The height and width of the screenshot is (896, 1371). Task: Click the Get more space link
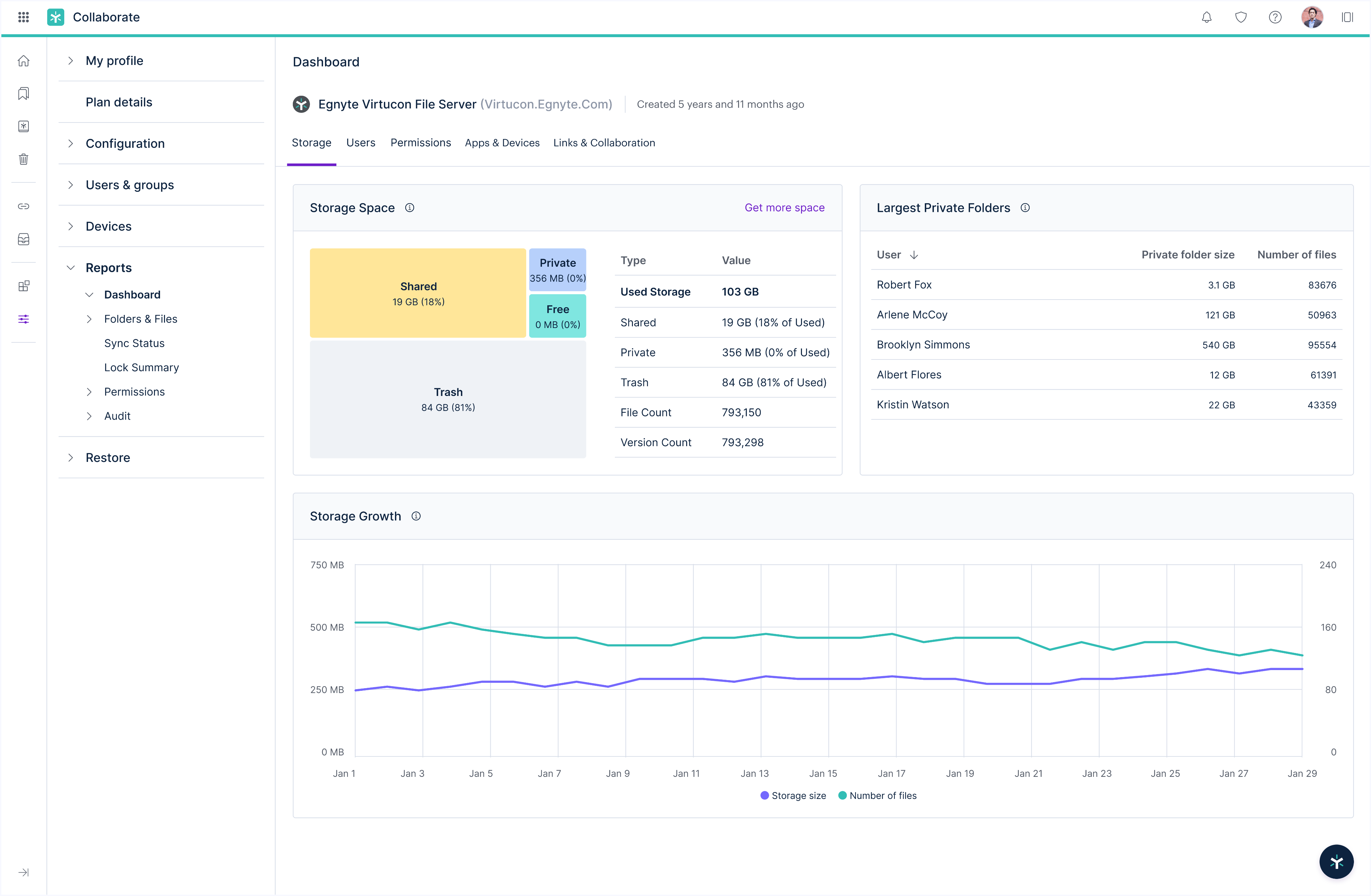[784, 208]
